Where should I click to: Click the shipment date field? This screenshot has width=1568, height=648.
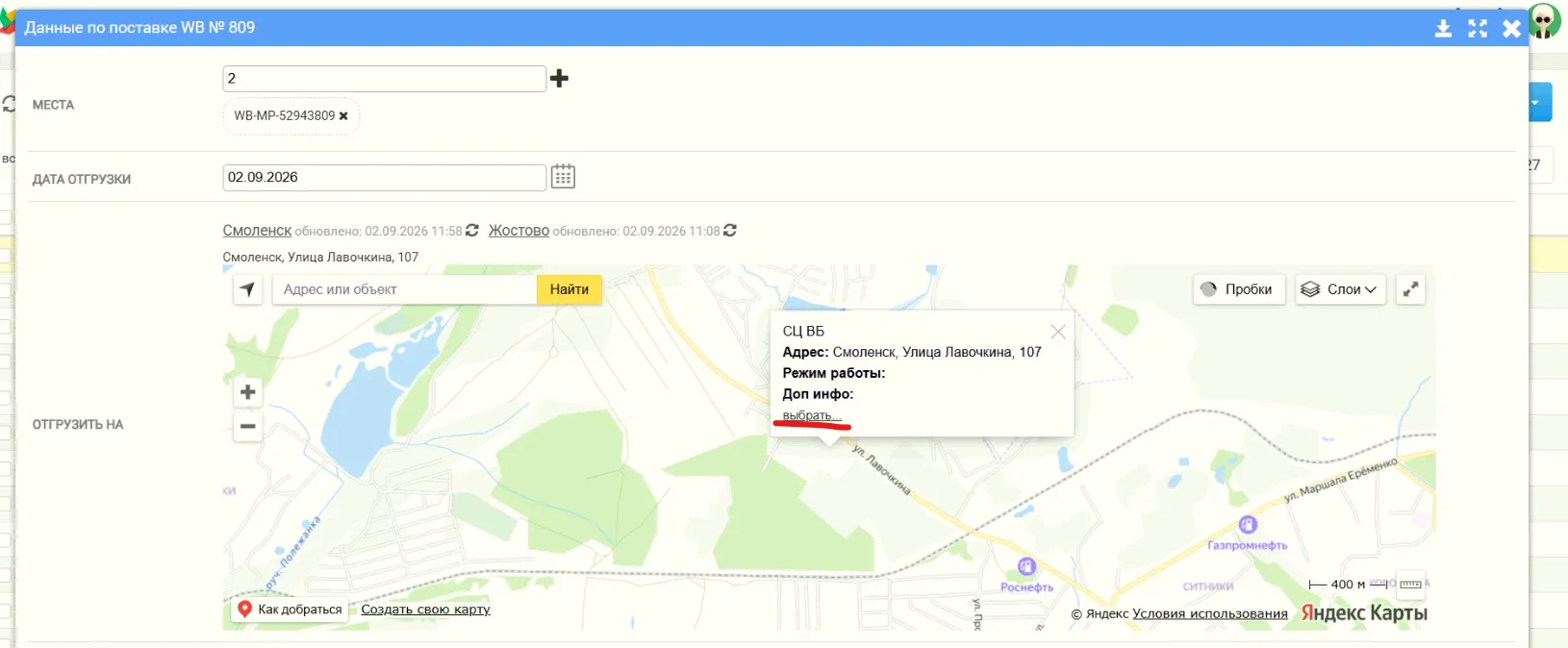point(385,178)
